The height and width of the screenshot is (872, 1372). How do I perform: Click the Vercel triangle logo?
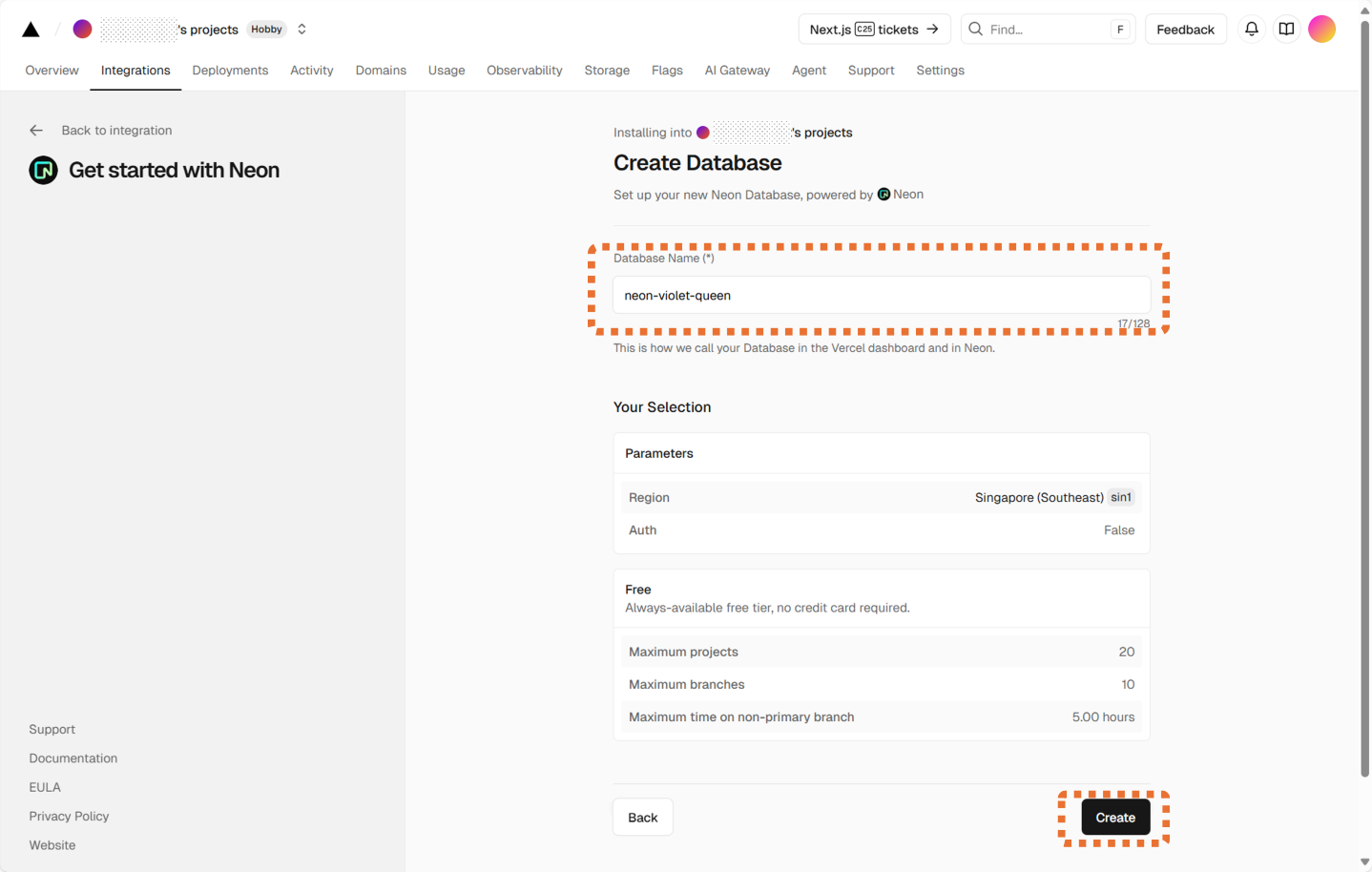(31, 30)
